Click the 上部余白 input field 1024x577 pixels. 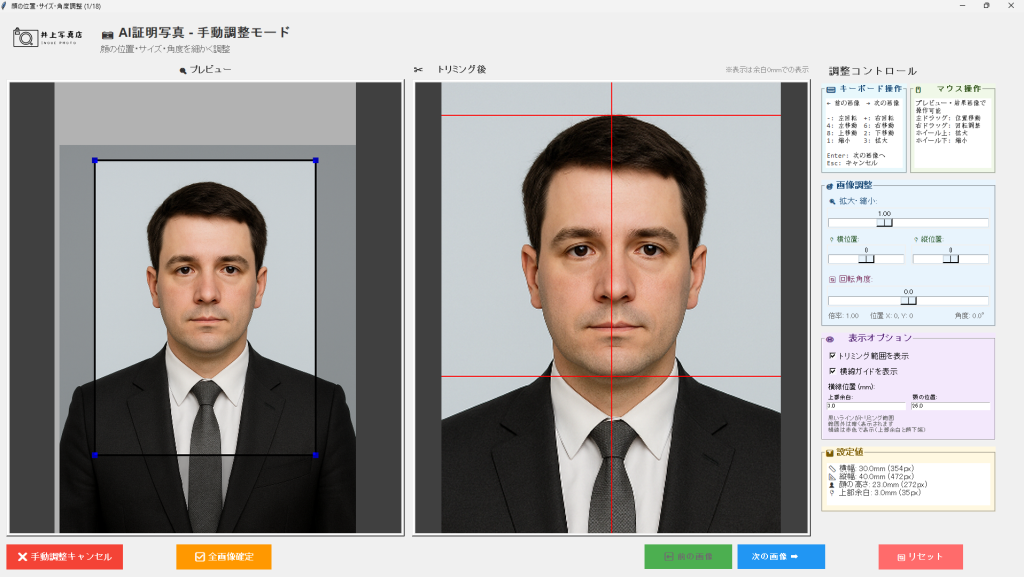coord(866,406)
